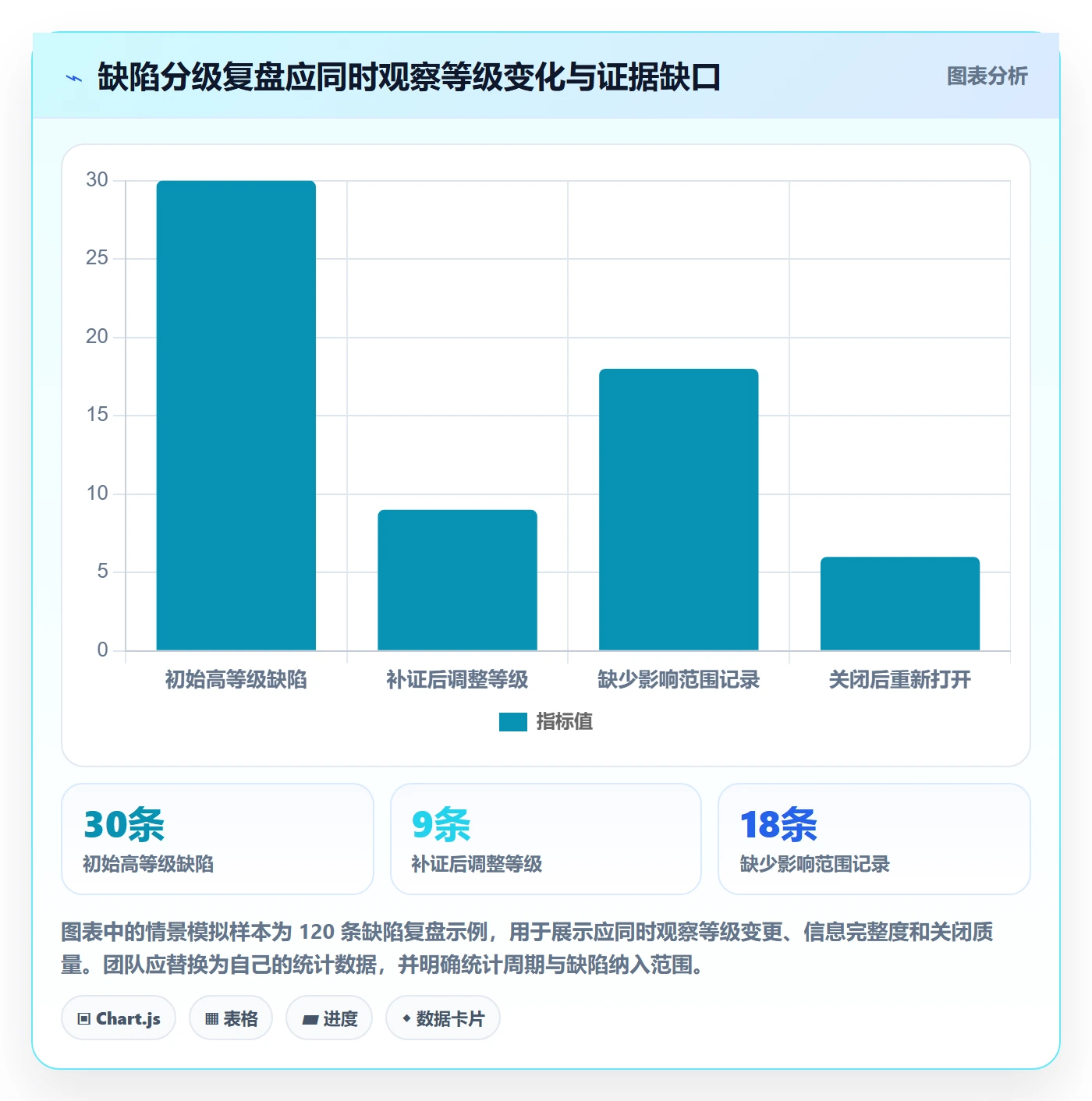Click the y-axis value 30
The image size is (1092, 1101).
(x=97, y=180)
